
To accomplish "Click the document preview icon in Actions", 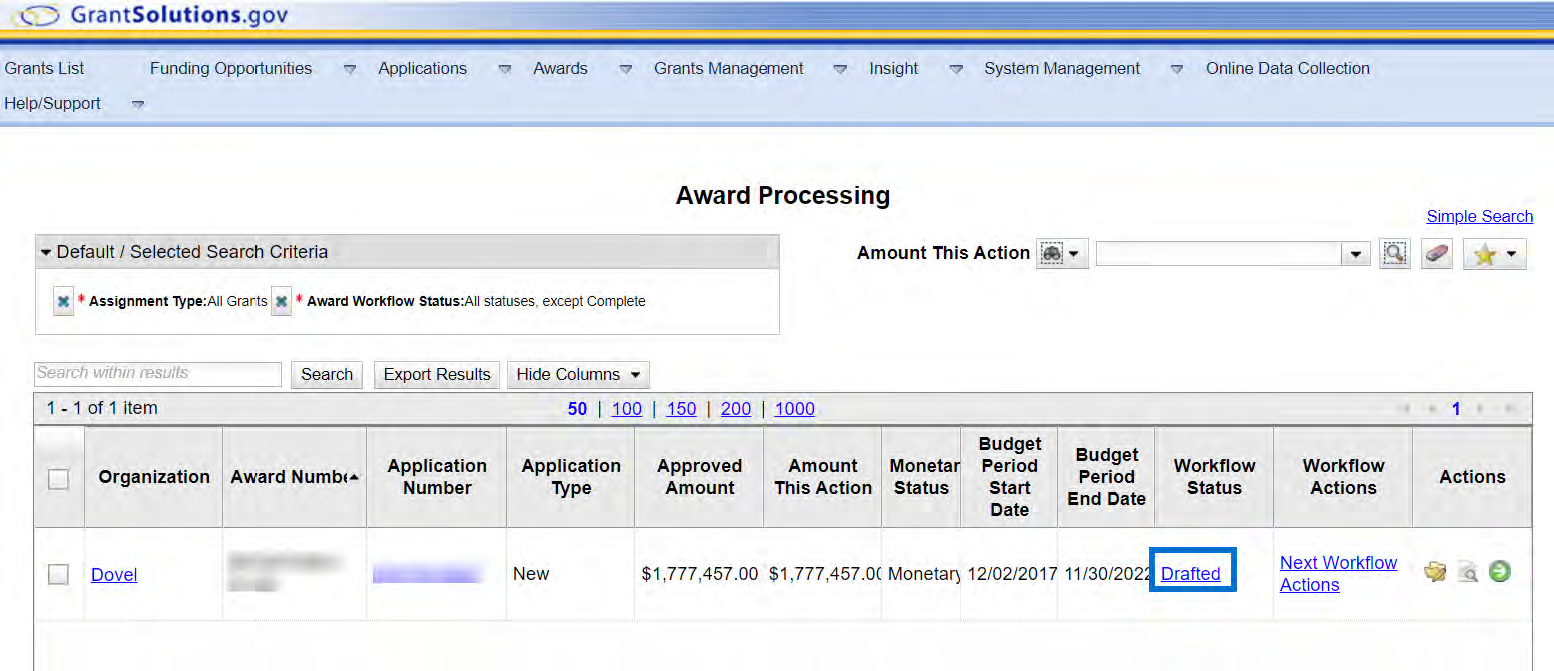I will click(1467, 572).
